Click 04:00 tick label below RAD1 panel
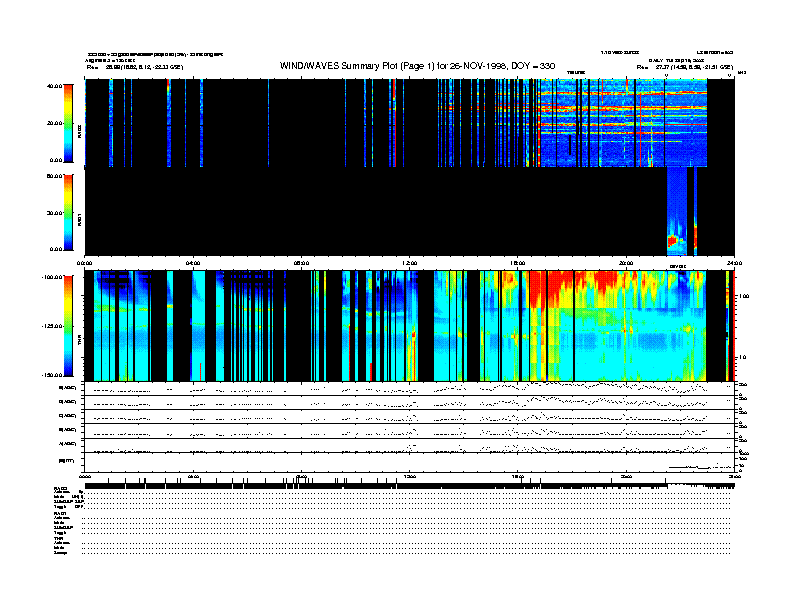Image resolution: width=792 pixels, height=612 pixels. click(x=193, y=263)
